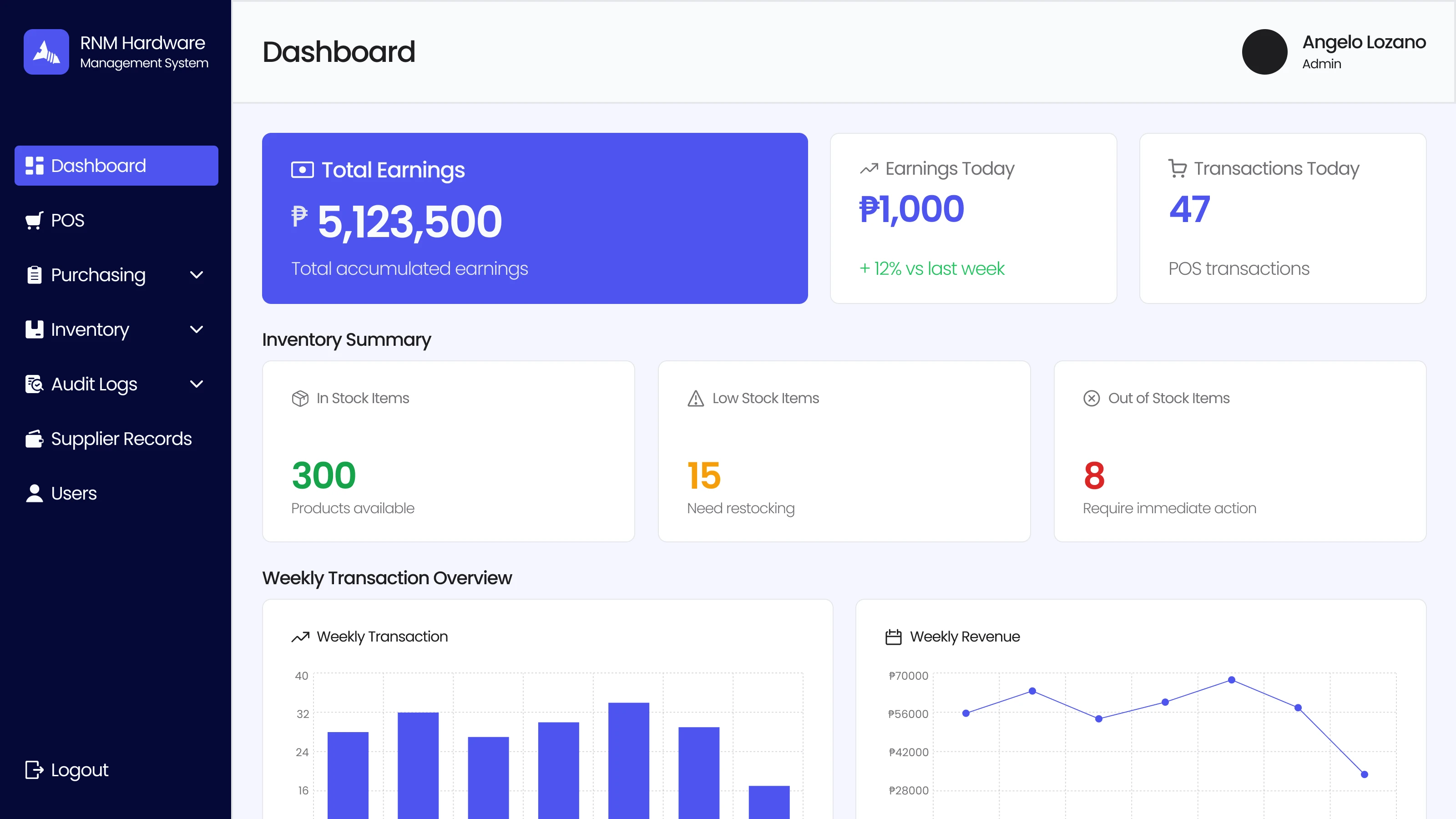Click the Out of Stock circle-x icon
This screenshot has width=1456, height=819.
pyautogui.click(x=1092, y=399)
